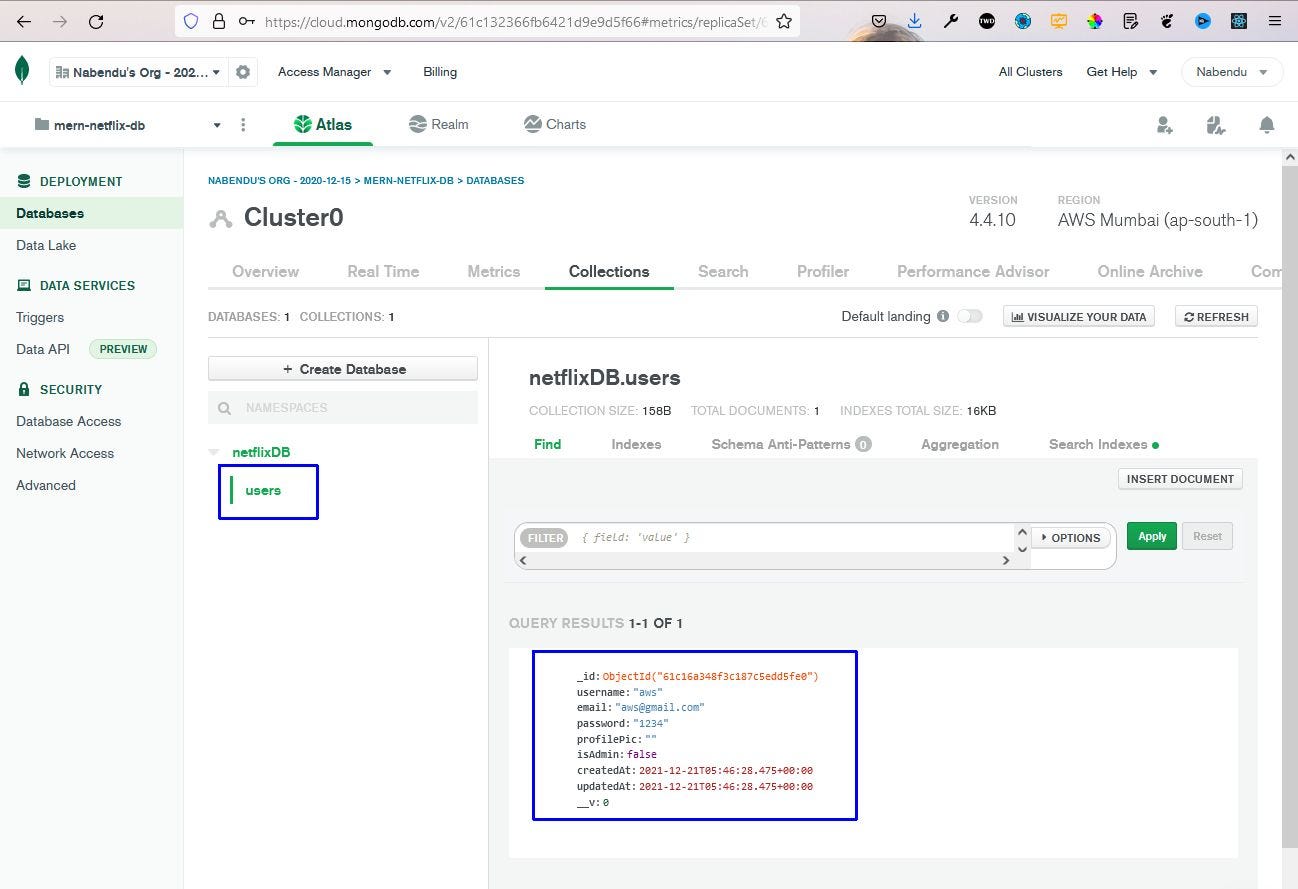Open the Nabendu user account dropdown

click(x=1231, y=72)
